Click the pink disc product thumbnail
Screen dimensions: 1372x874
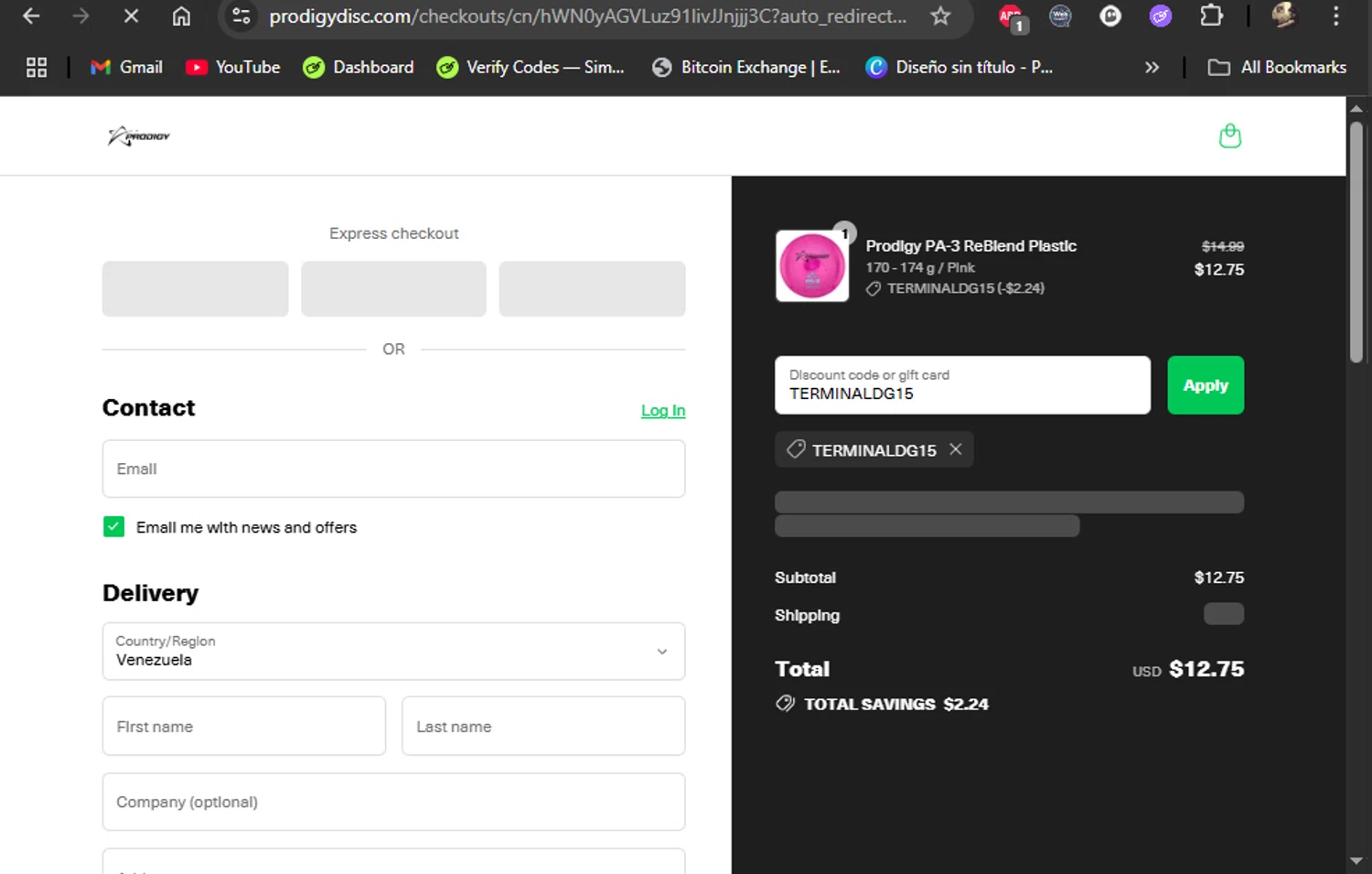point(812,265)
